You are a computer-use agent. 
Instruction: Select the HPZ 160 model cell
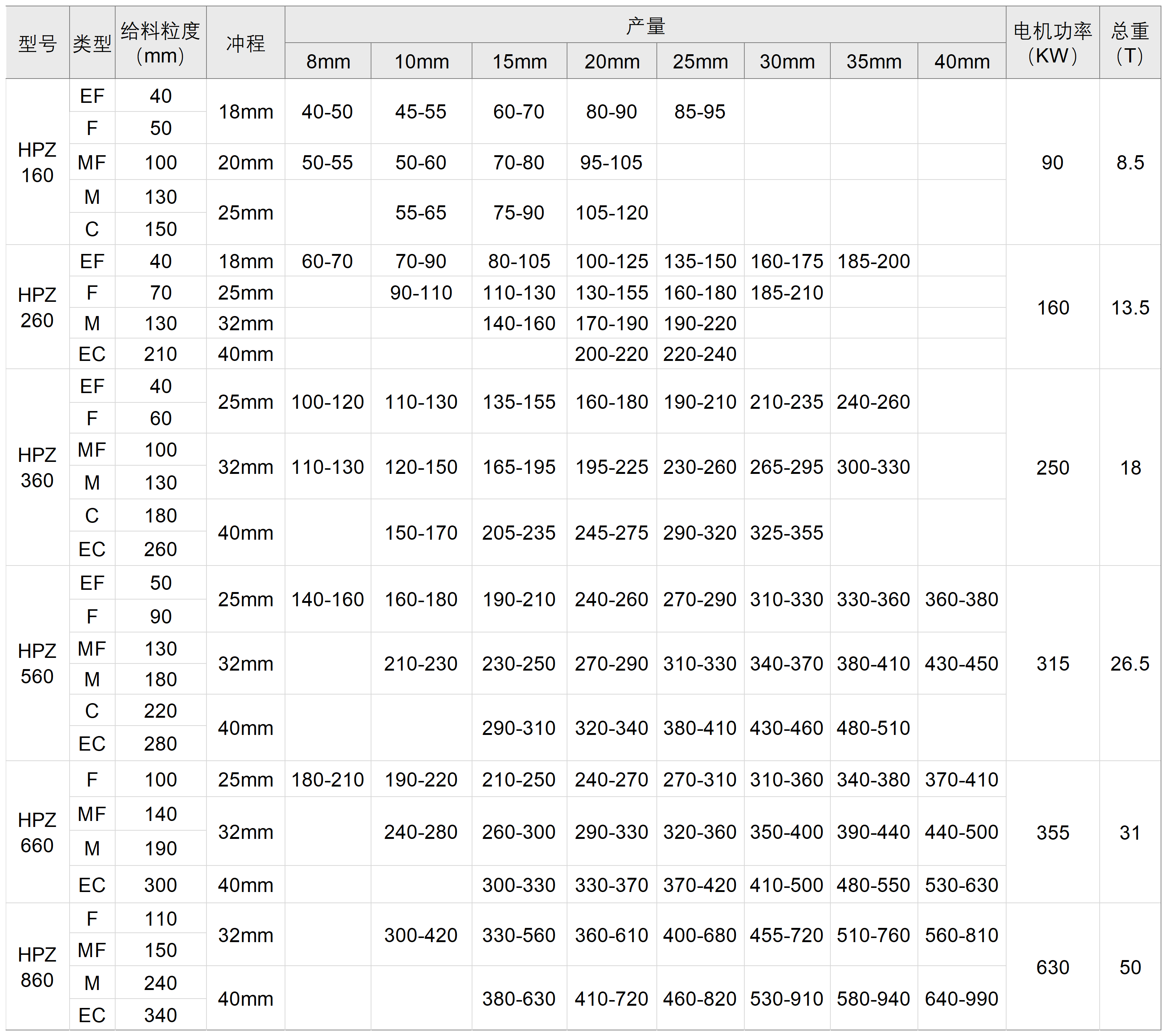pos(37,162)
